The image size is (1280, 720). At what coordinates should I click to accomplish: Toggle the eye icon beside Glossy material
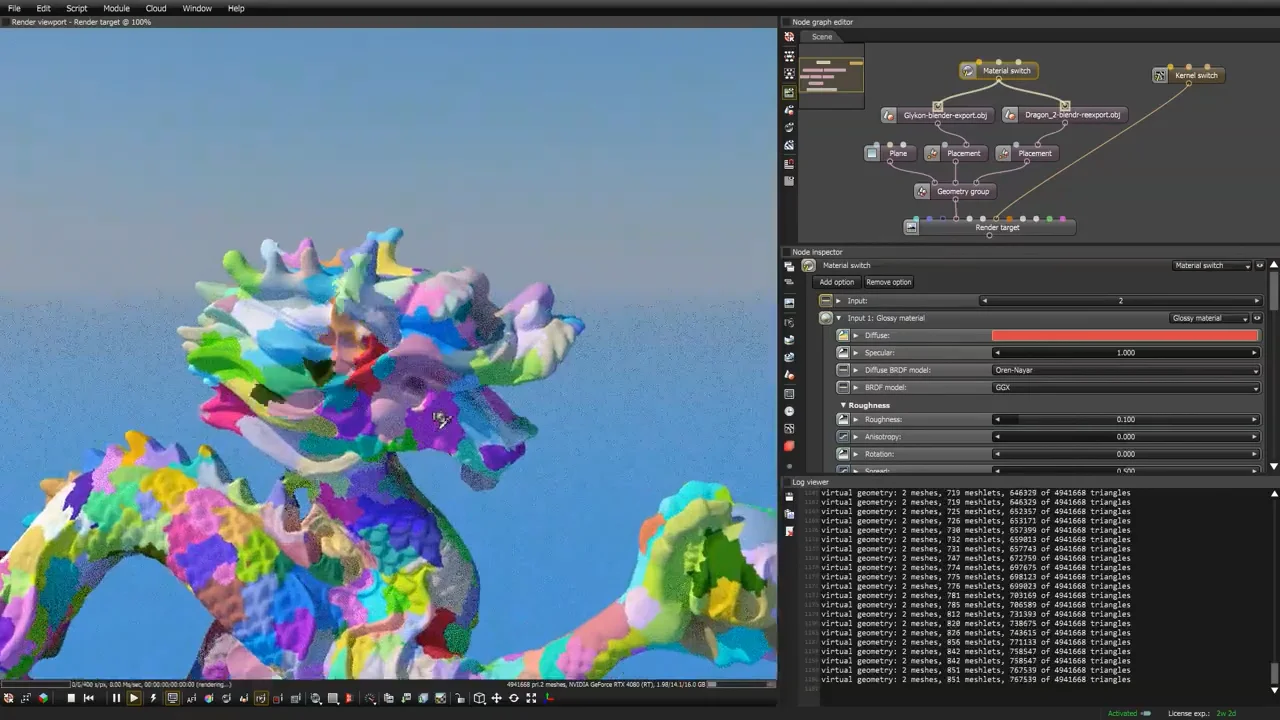click(x=1258, y=318)
